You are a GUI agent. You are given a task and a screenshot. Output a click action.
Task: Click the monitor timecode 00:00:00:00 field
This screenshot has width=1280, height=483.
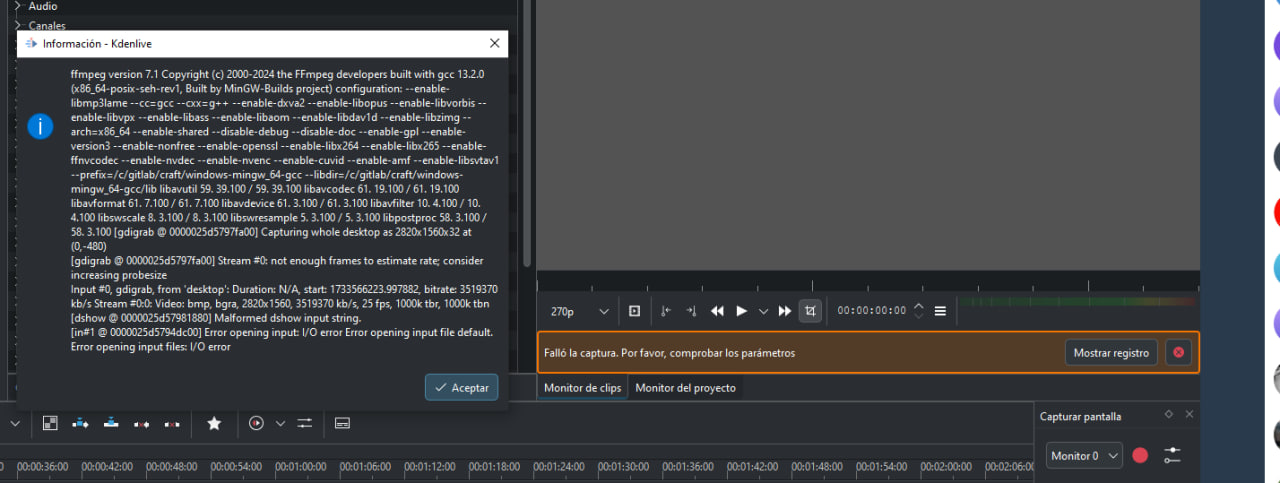[872, 311]
